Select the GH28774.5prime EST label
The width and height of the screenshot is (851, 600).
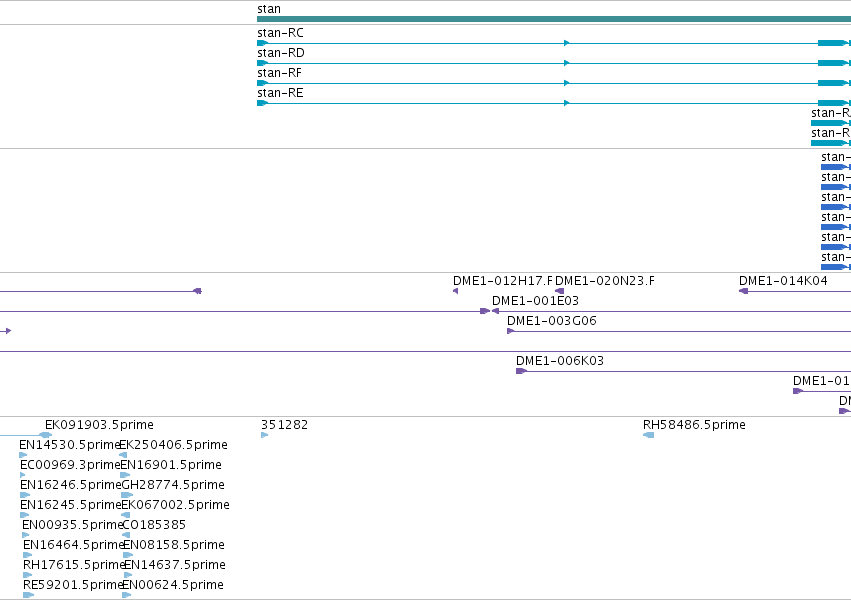tap(173, 486)
